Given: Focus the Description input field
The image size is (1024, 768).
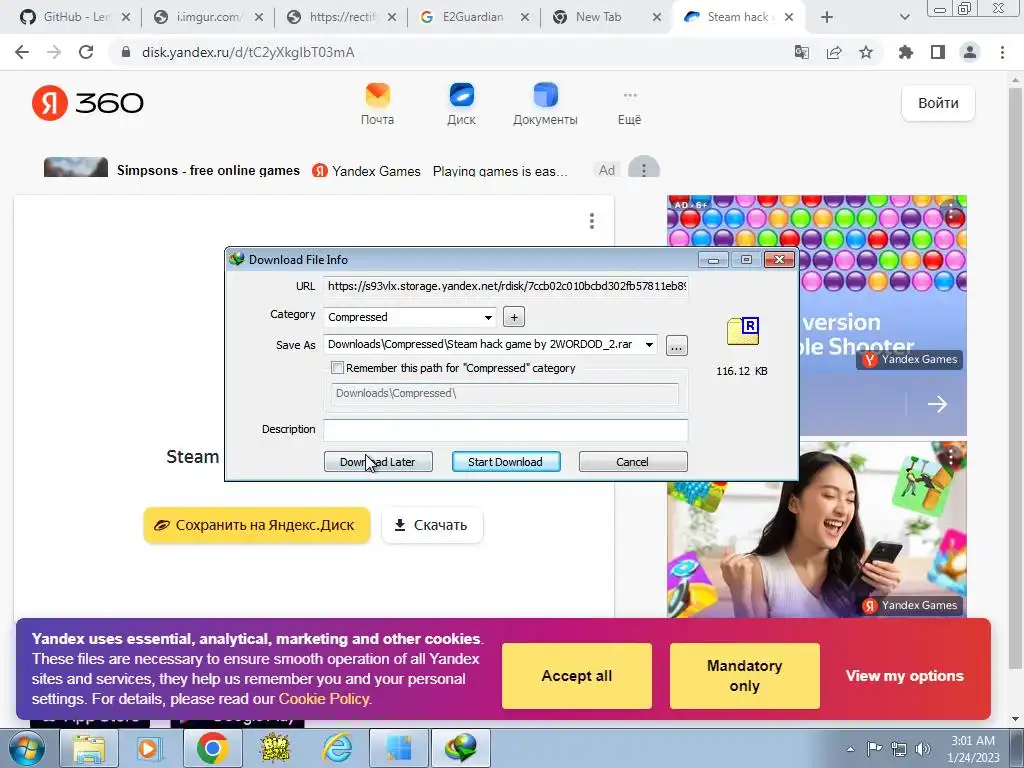Looking at the screenshot, I should [505, 430].
